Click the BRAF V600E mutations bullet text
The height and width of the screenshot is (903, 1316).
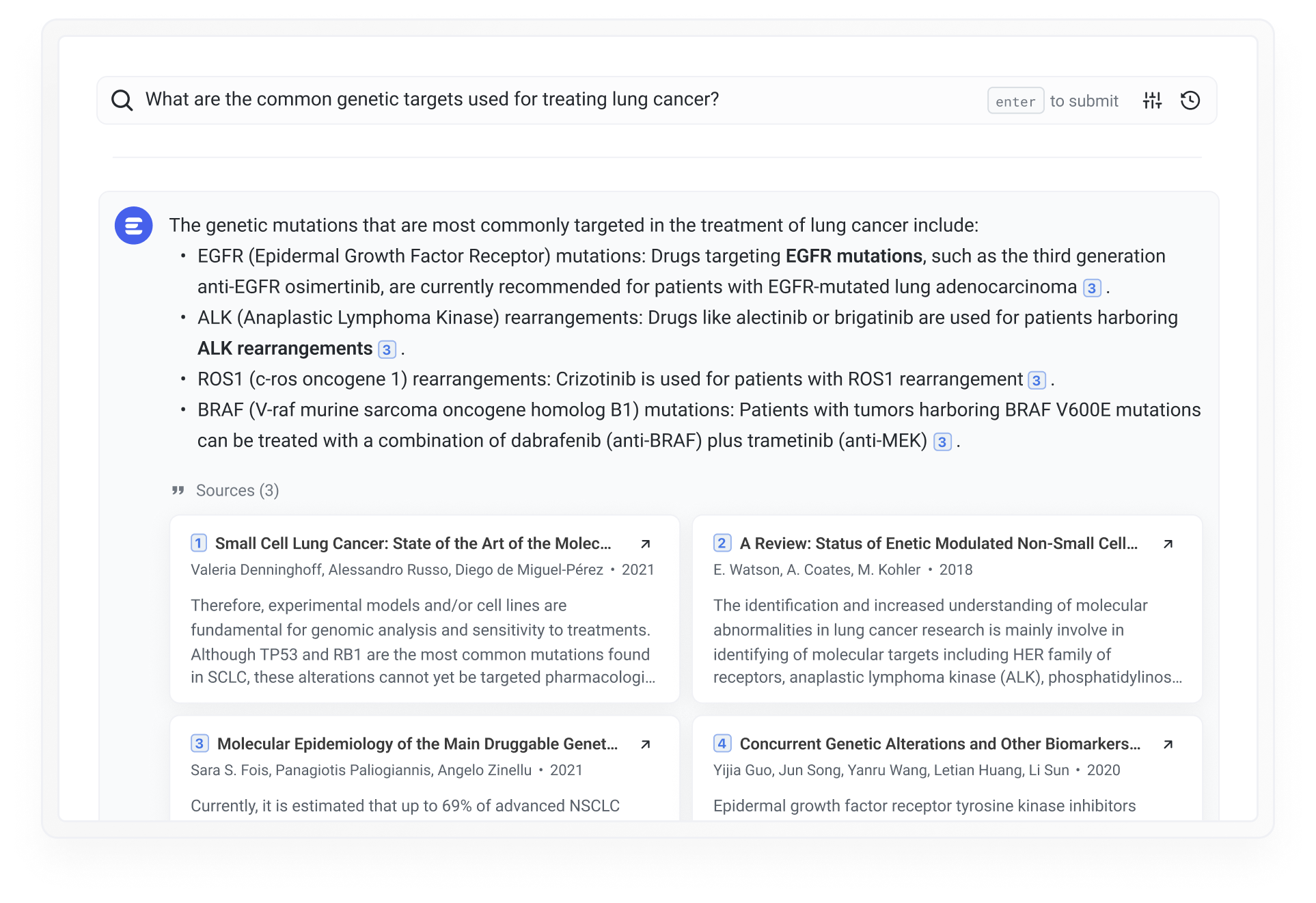click(x=699, y=425)
